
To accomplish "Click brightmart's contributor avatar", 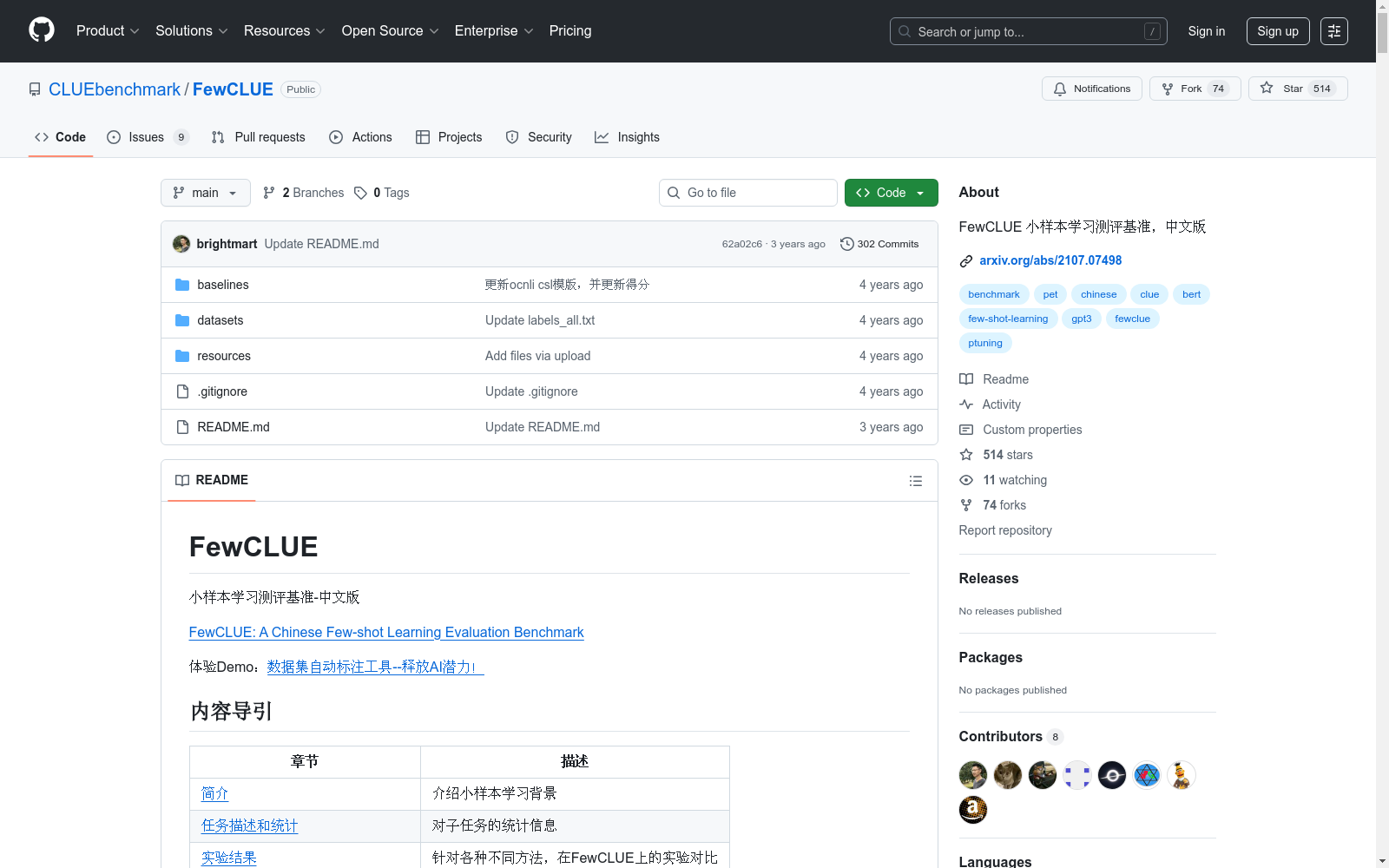I will coord(973,774).
